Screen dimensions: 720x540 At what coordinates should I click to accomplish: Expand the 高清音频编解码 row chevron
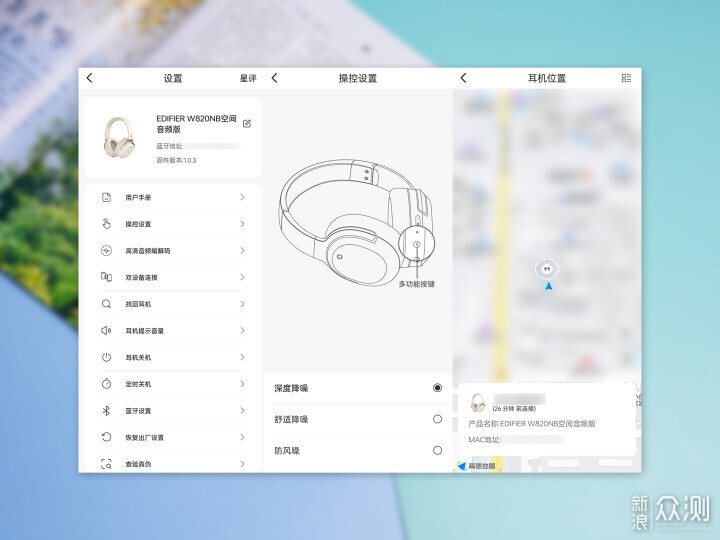click(242, 251)
